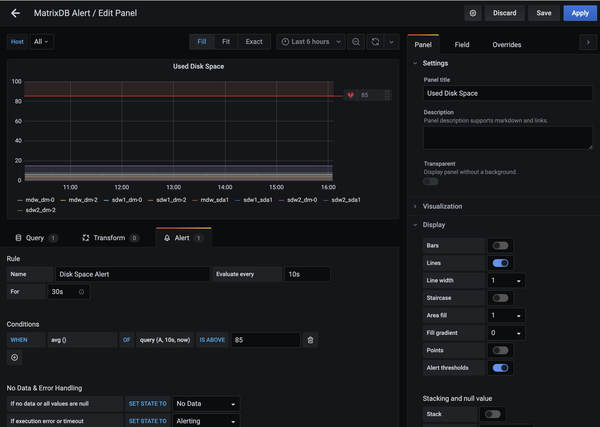Add new condition plus icon
This screenshot has height=427, width=600.
[x=15, y=357]
